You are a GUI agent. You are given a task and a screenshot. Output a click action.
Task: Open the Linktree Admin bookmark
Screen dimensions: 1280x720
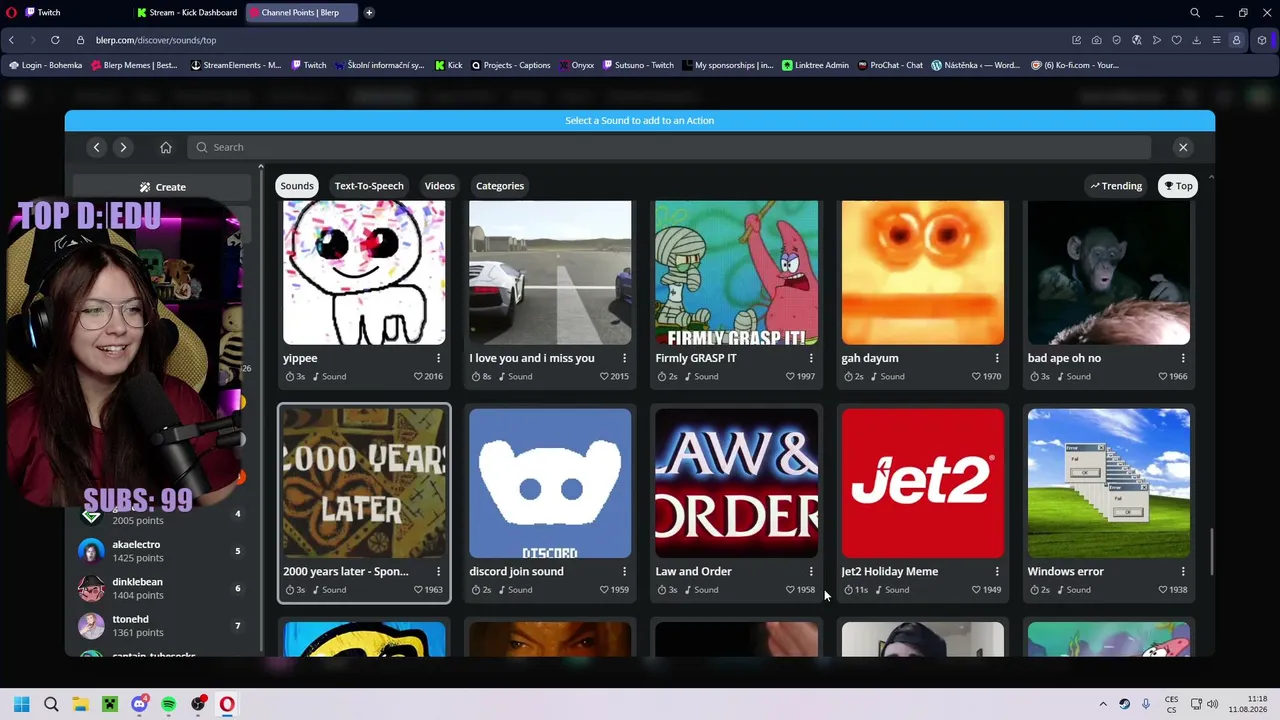tap(815, 65)
